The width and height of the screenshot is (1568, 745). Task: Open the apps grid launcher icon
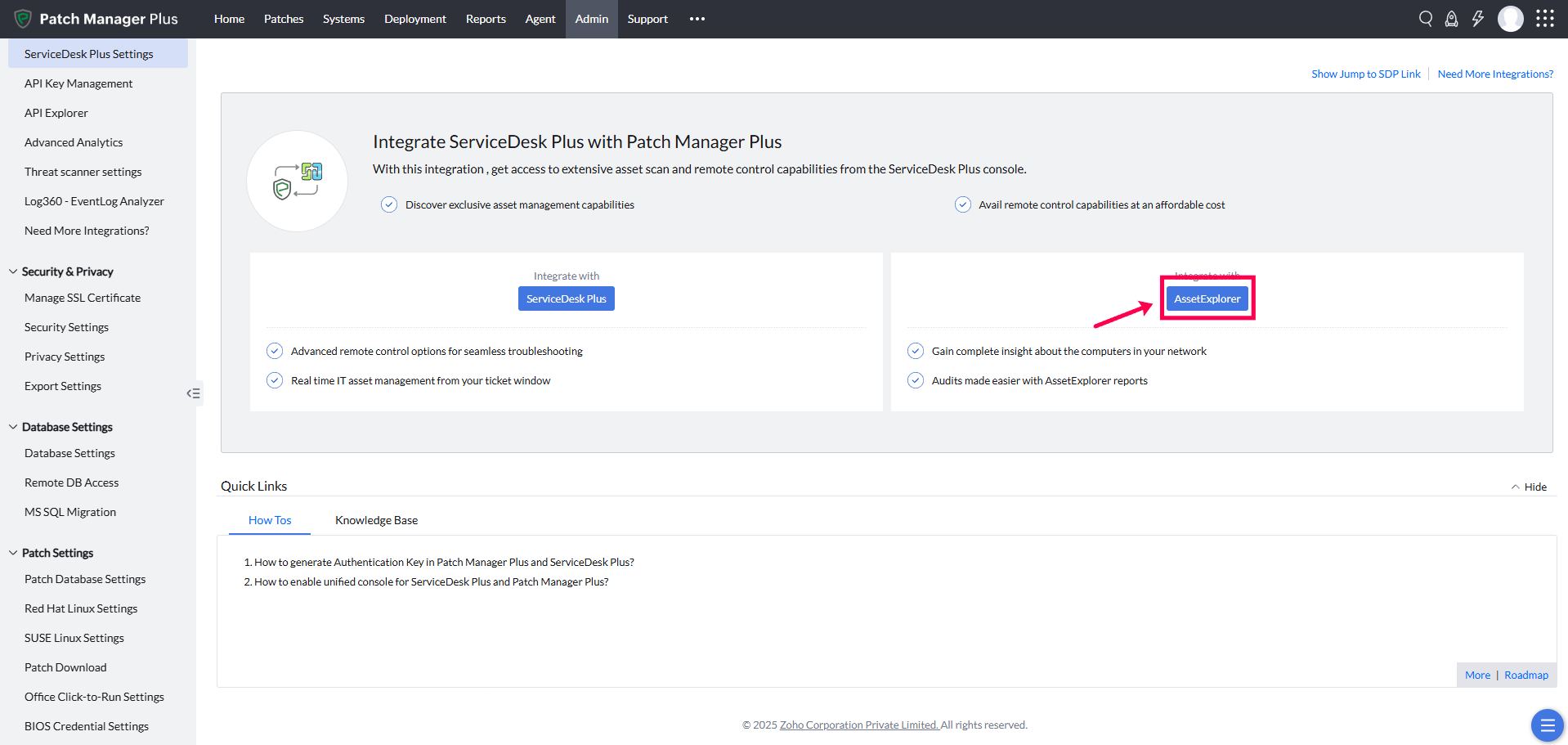(1545, 19)
